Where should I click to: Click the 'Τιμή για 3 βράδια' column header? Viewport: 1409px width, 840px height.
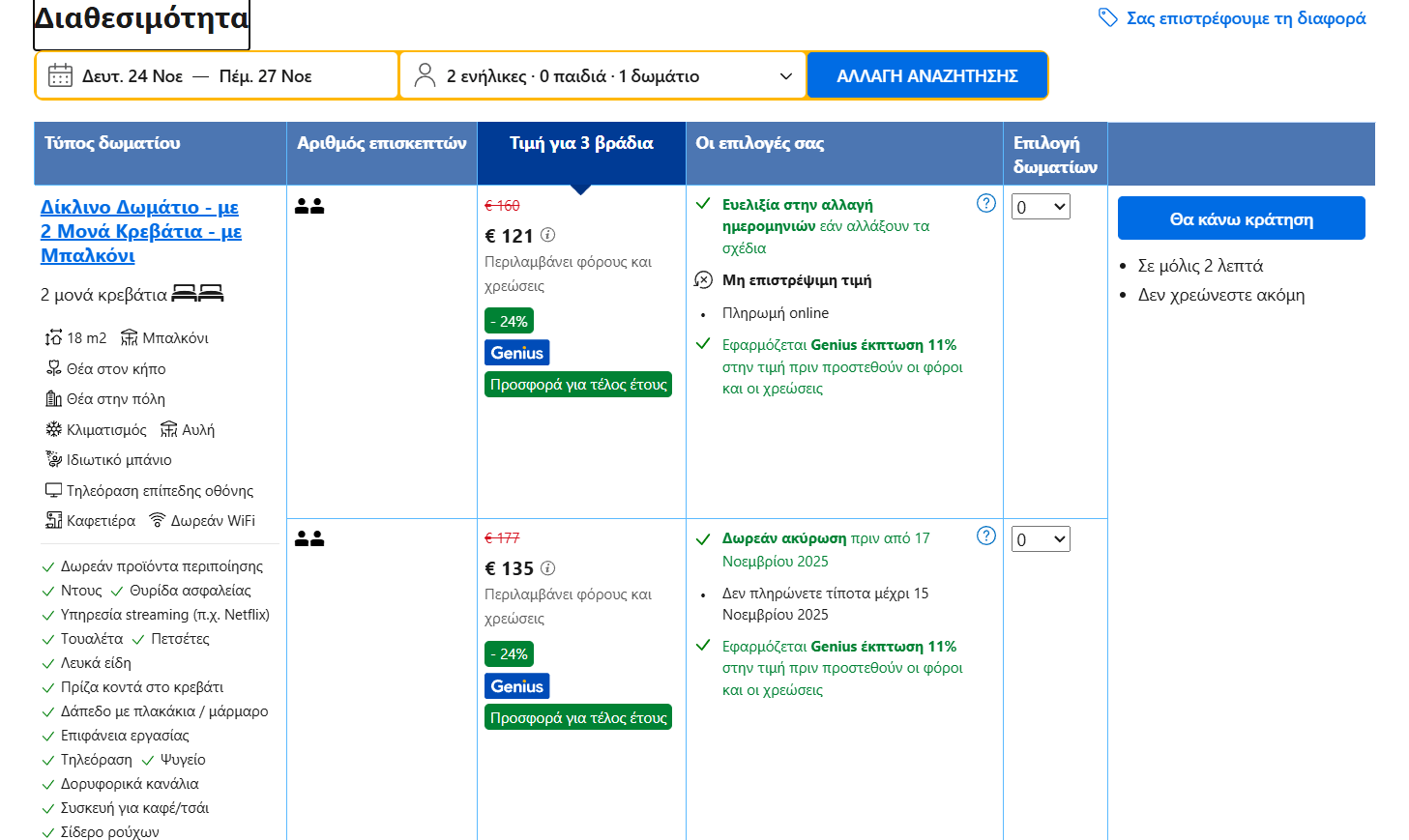click(x=581, y=144)
